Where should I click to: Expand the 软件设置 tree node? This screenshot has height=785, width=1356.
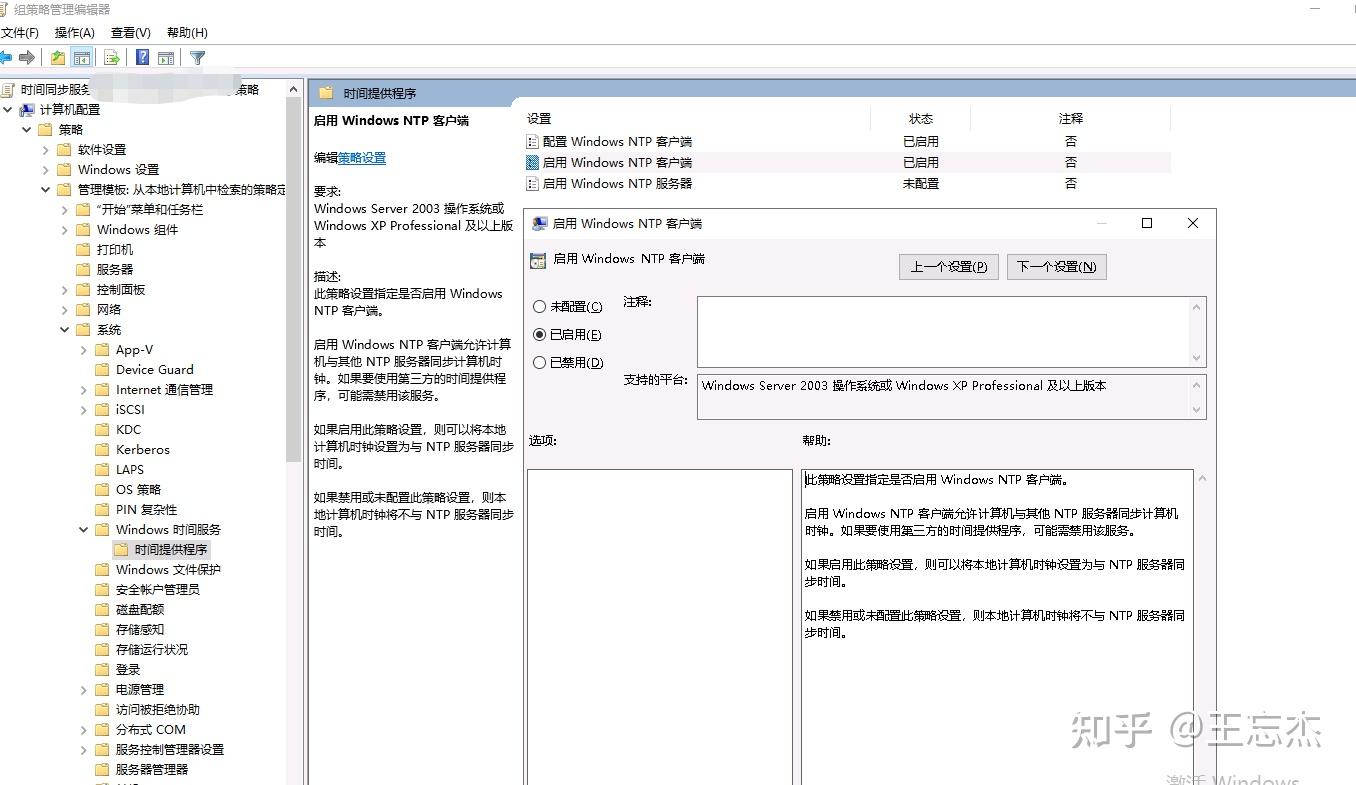(46, 150)
